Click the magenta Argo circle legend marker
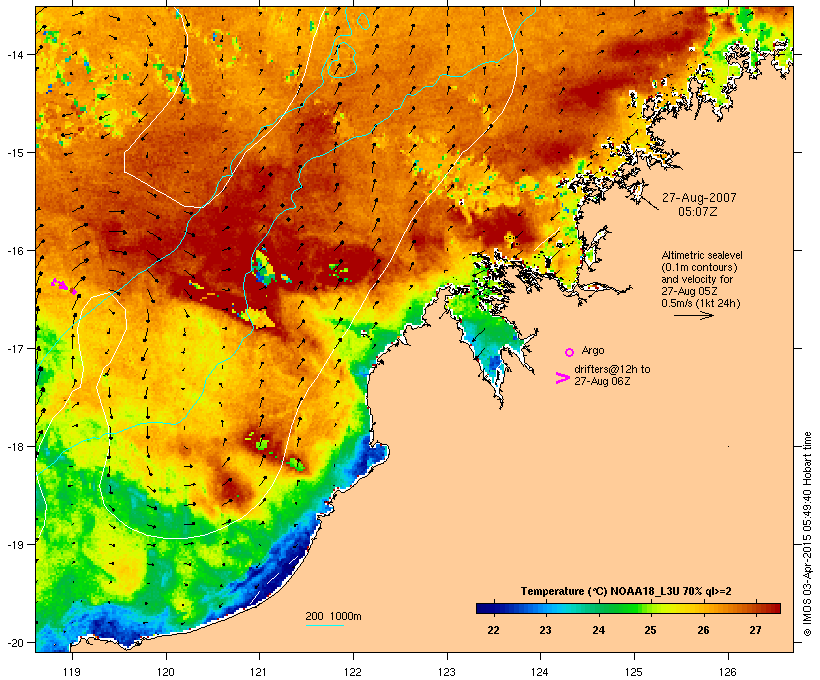Image resolution: width=820 pixels, height=680 pixels. (x=570, y=352)
